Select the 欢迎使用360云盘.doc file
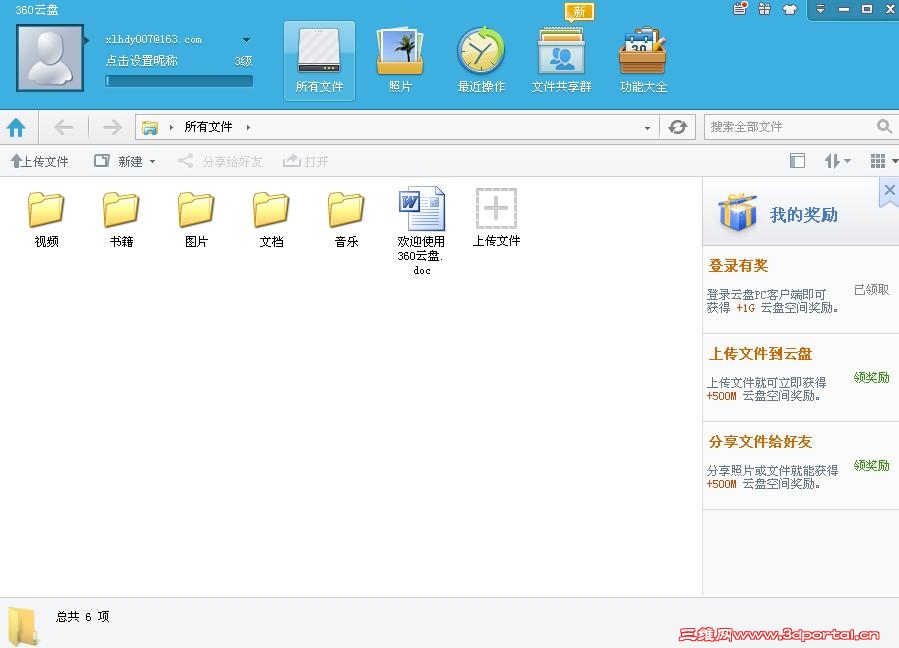The width and height of the screenshot is (899, 648). 421,231
